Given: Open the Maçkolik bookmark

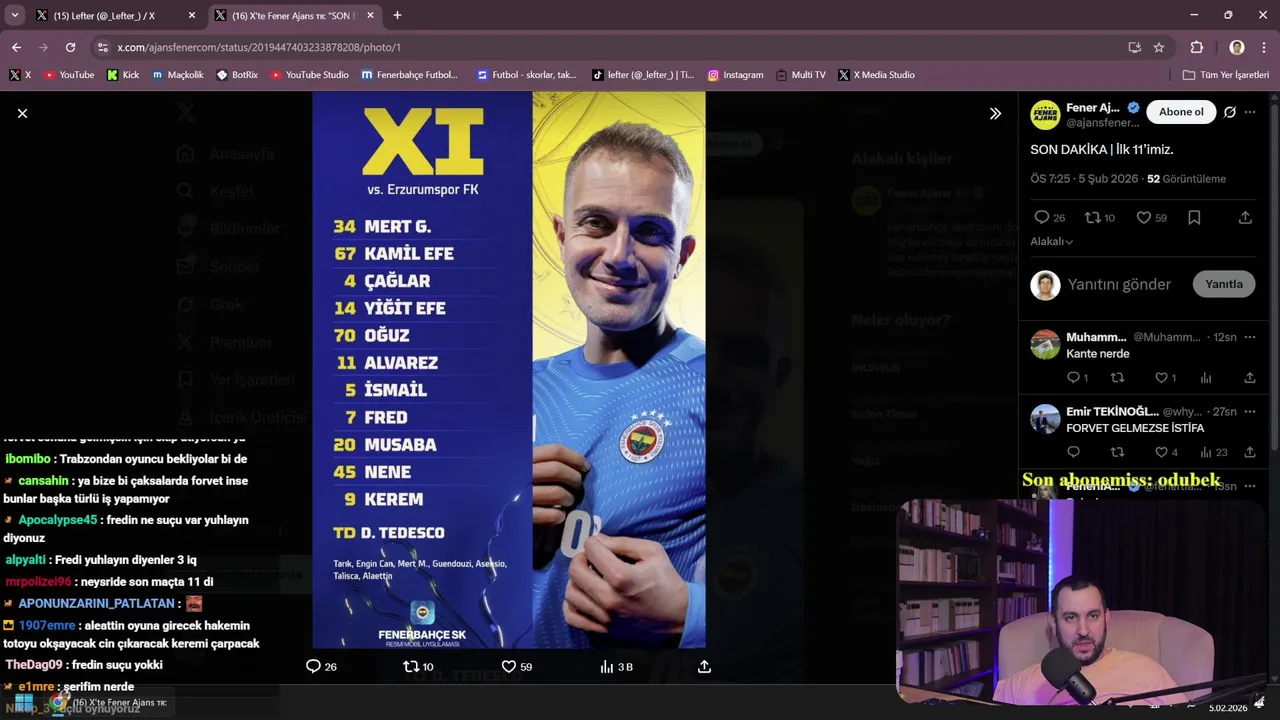Looking at the screenshot, I should point(178,75).
